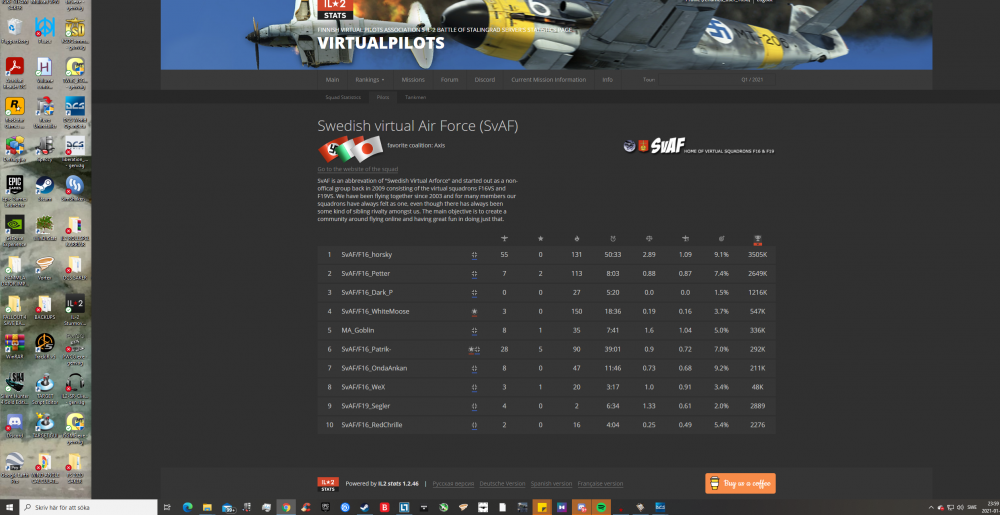Click the IL2 Stats logo in the banner

point(335,10)
